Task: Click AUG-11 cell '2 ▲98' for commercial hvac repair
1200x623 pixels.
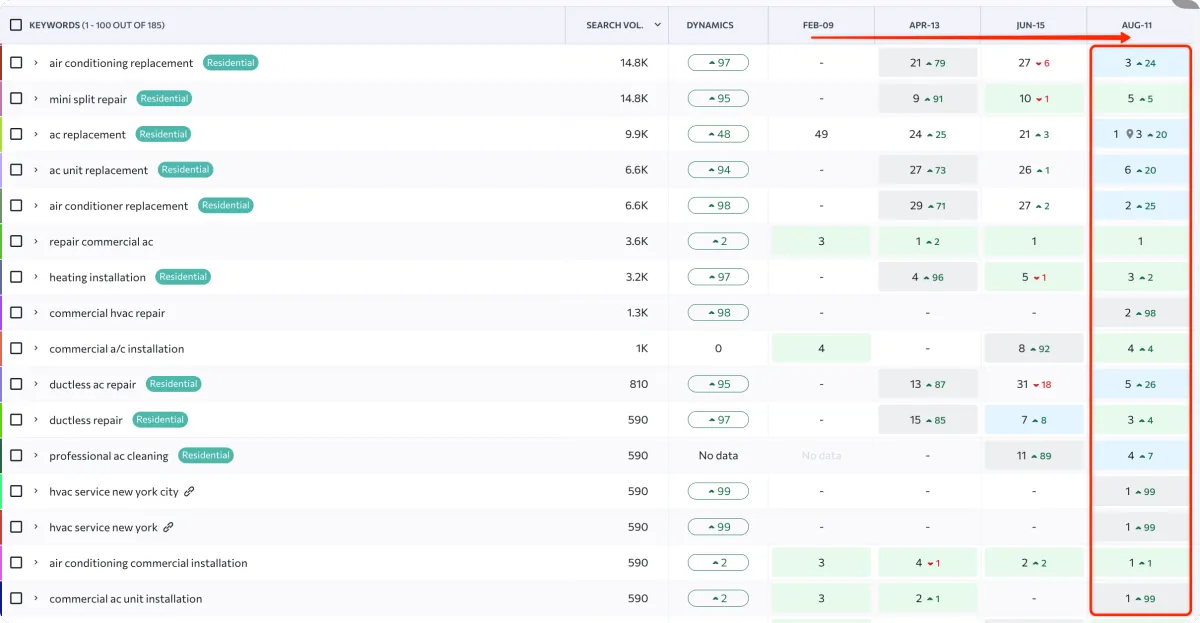Action: point(1141,313)
